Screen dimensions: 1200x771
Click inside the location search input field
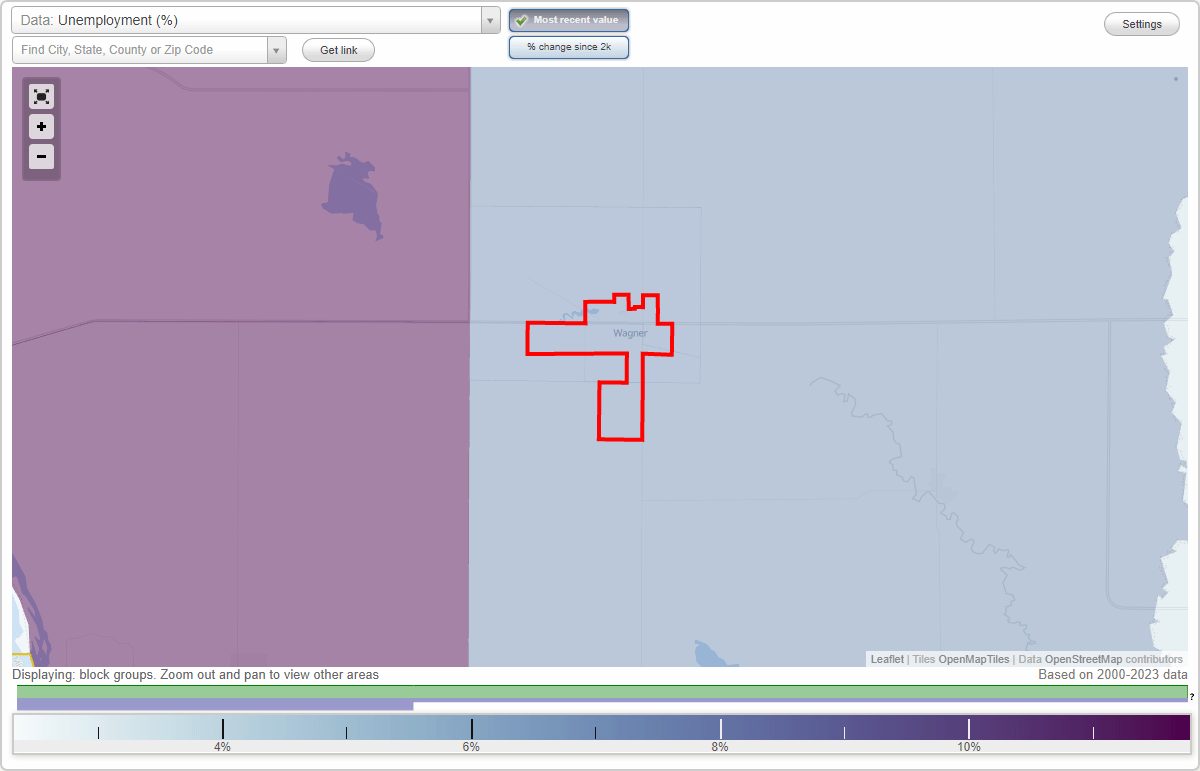click(x=140, y=47)
